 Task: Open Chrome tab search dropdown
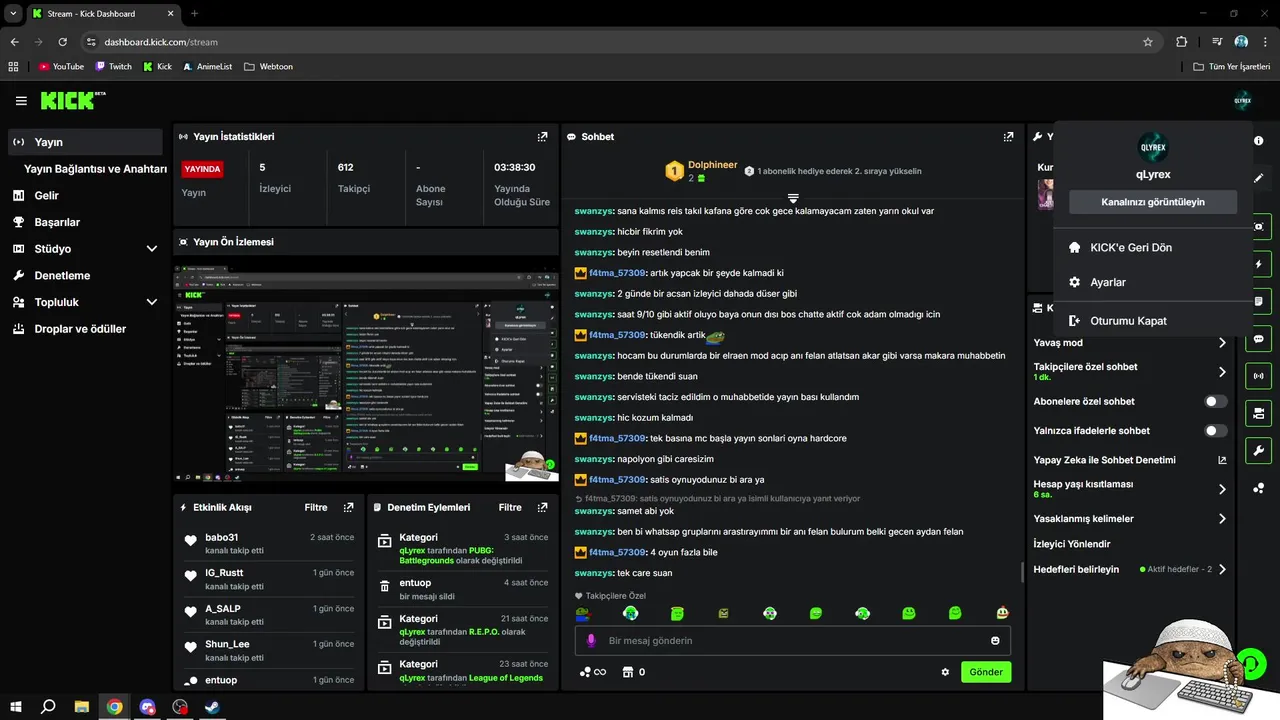[14, 14]
